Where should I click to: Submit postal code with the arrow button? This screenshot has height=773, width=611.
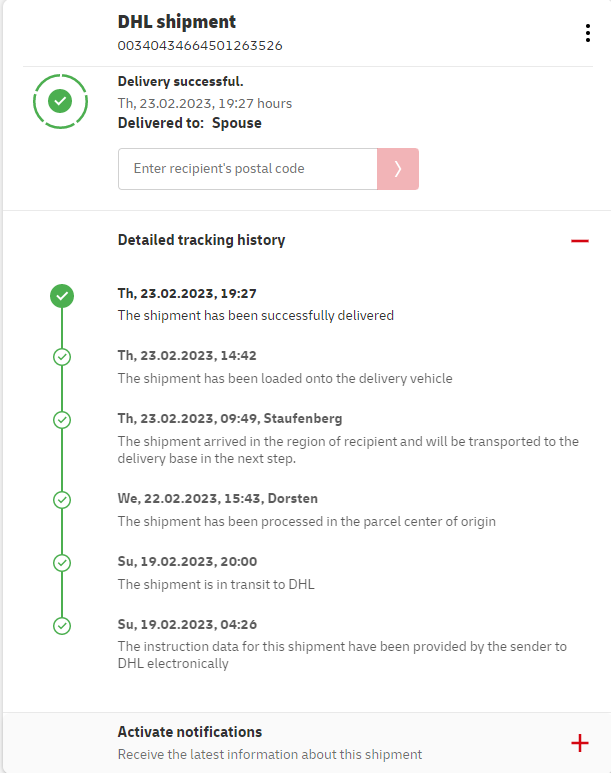coord(398,169)
